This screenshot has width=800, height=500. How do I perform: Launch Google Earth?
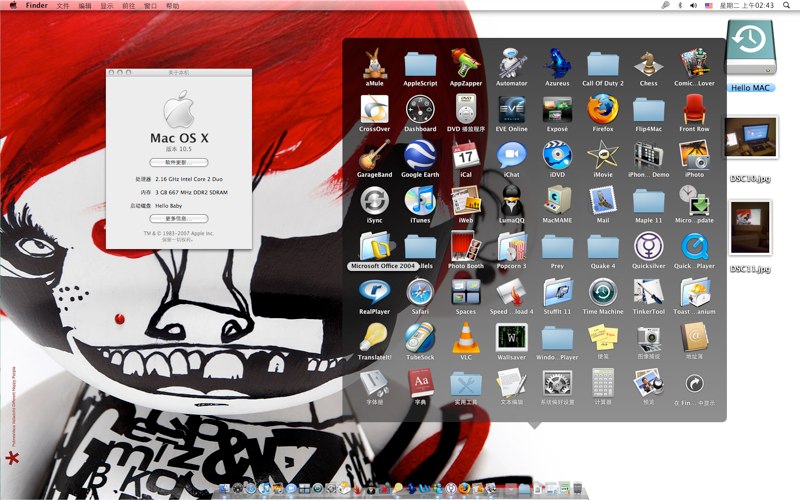coord(420,155)
